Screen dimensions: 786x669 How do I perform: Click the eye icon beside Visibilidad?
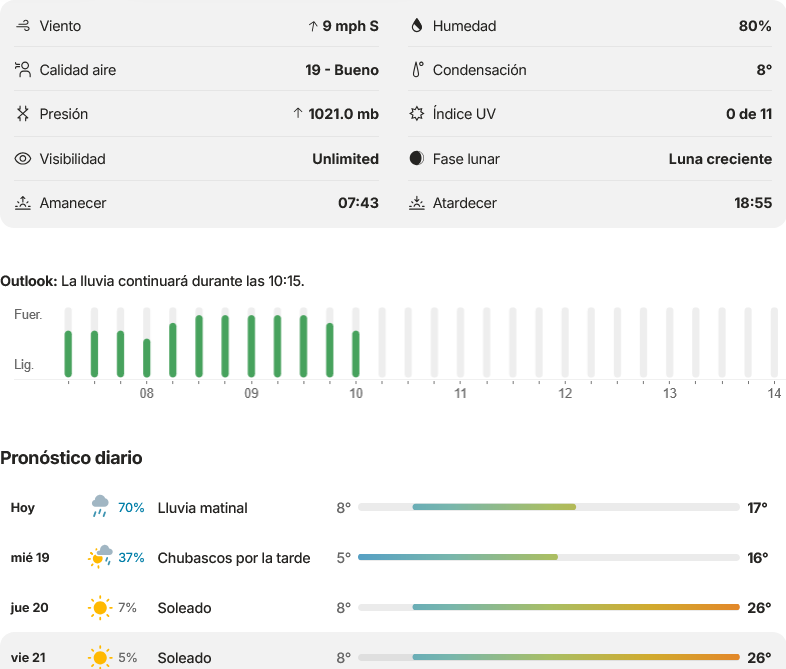[x=23, y=159]
